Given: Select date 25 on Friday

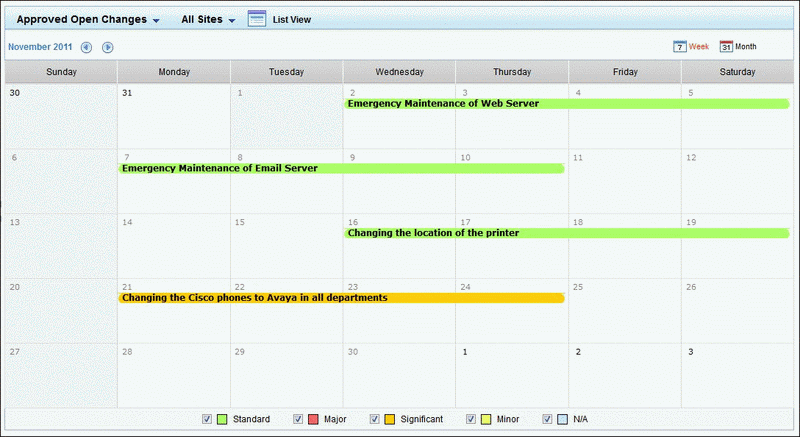Looking at the screenshot, I should coord(578,287).
